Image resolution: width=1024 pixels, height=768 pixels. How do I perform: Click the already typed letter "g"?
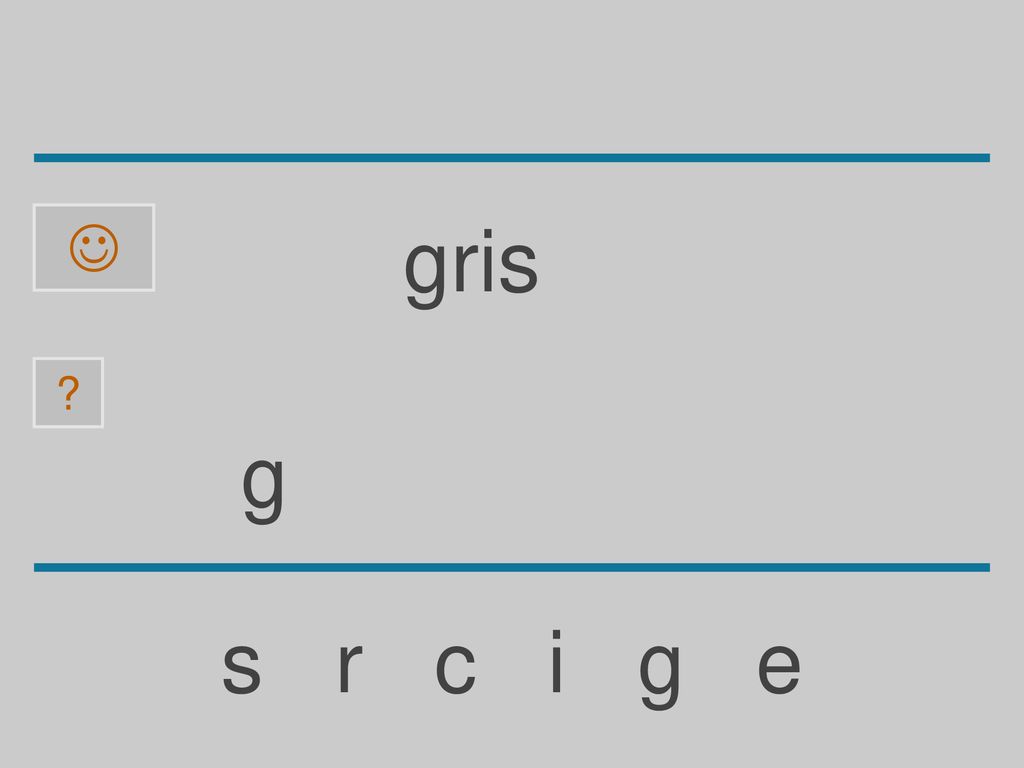tap(263, 490)
